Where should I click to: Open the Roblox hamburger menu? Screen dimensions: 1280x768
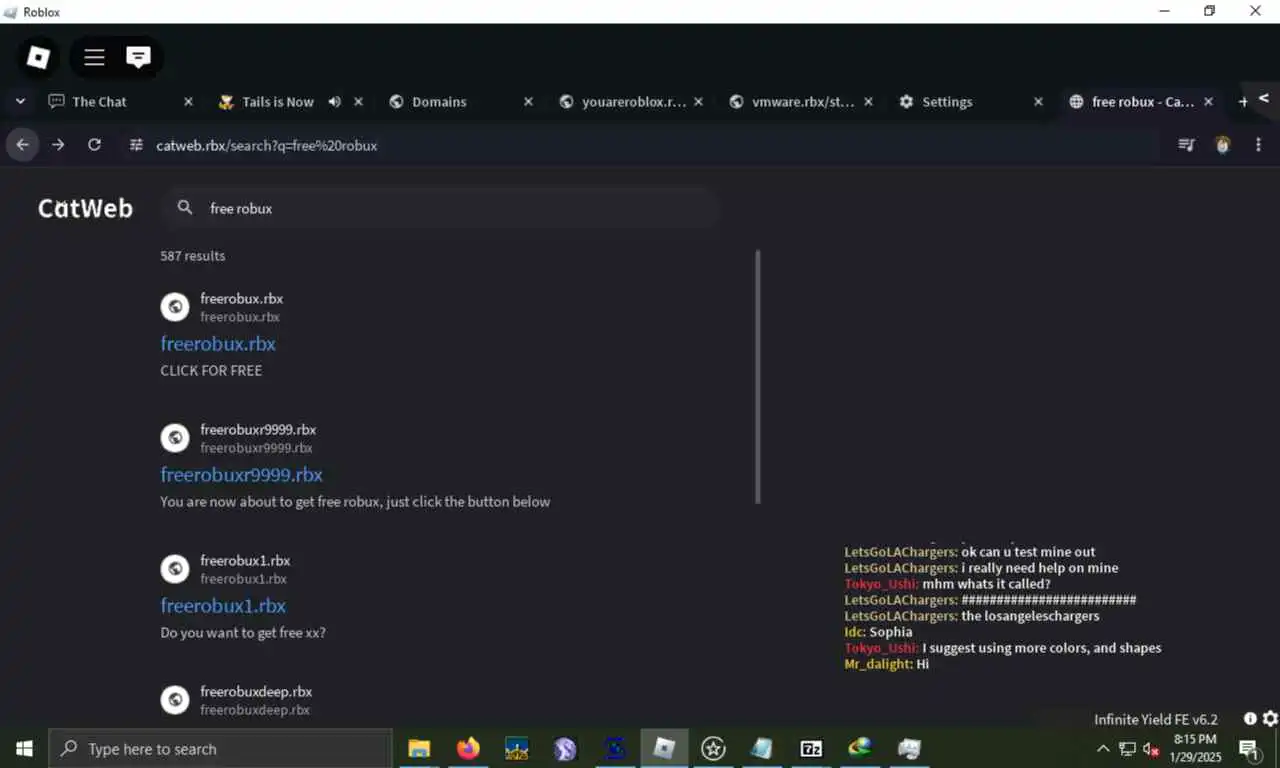(94, 57)
